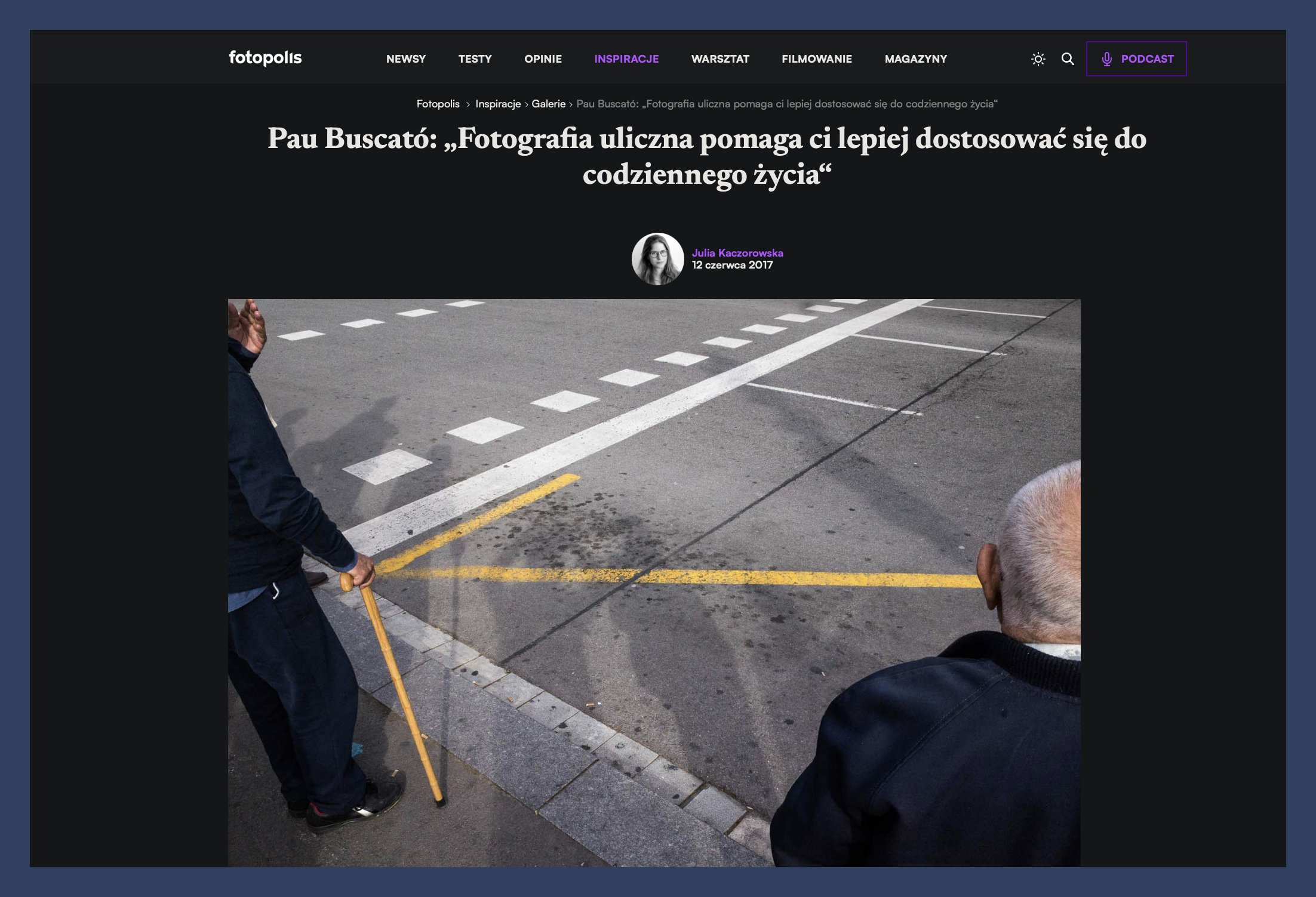Browse the MAGAZYNY section
Viewport: 1316px width, 897px height.
click(x=915, y=58)
